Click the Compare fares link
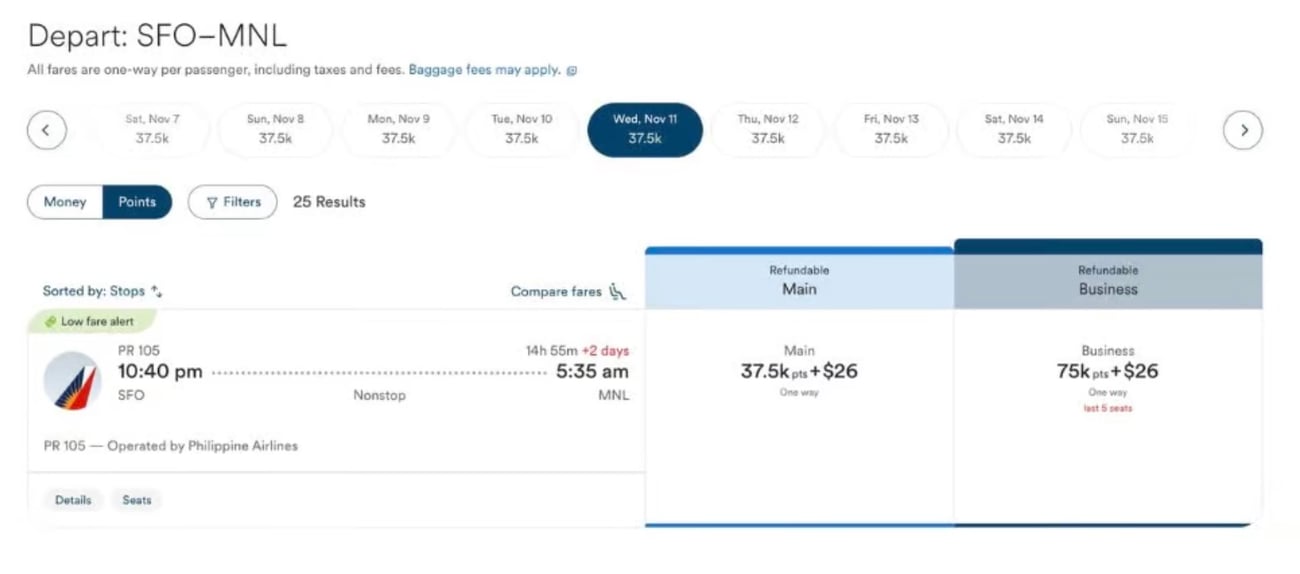 556,292
